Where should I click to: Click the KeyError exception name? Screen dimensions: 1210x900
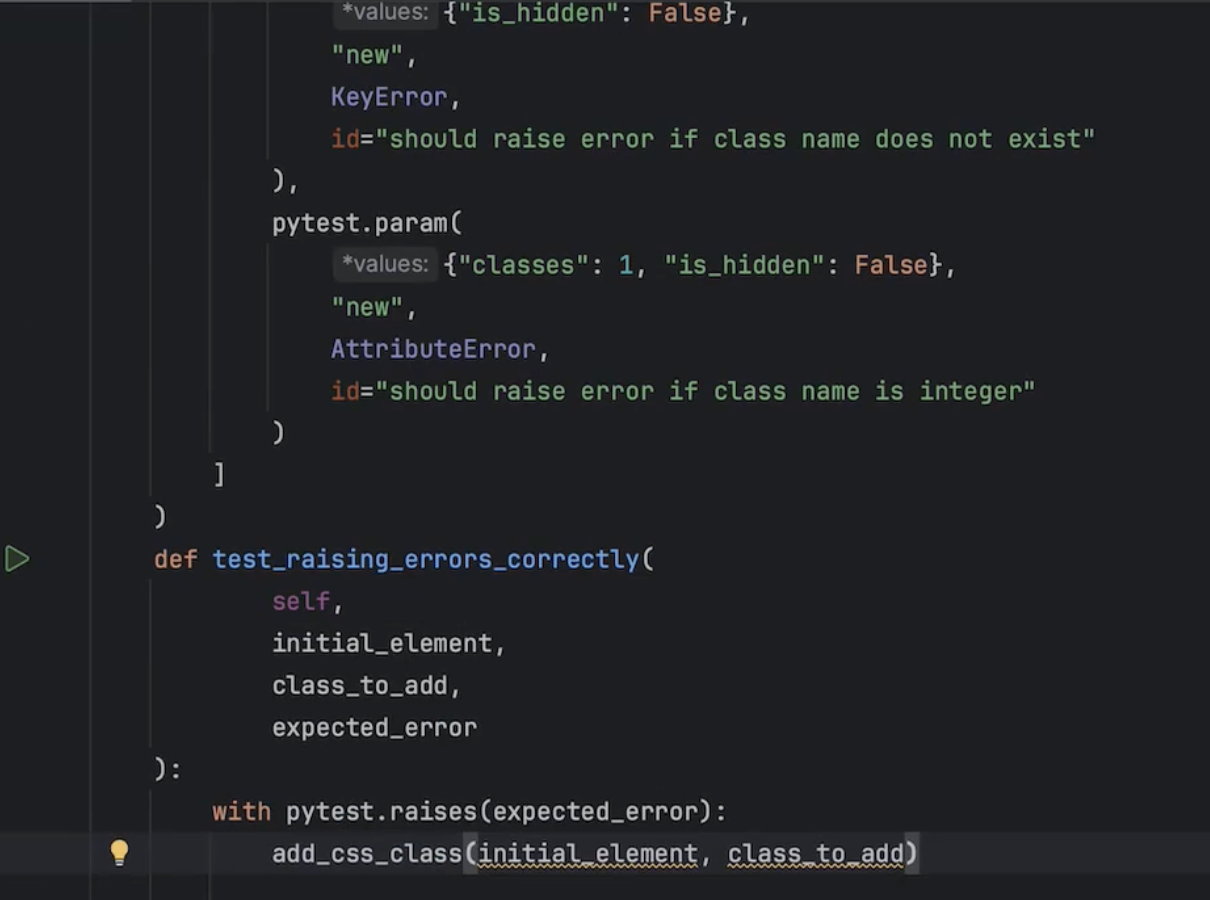(x=389, y=97)
